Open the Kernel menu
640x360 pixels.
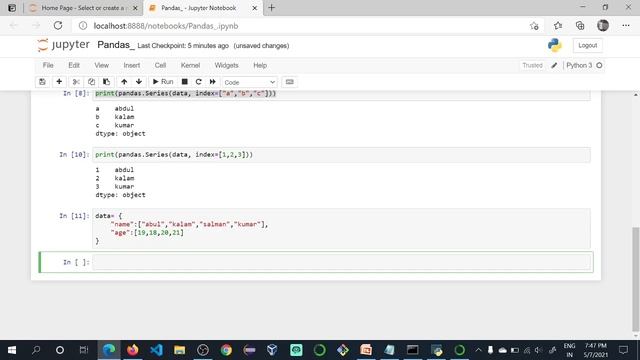[x=190, y=65]
